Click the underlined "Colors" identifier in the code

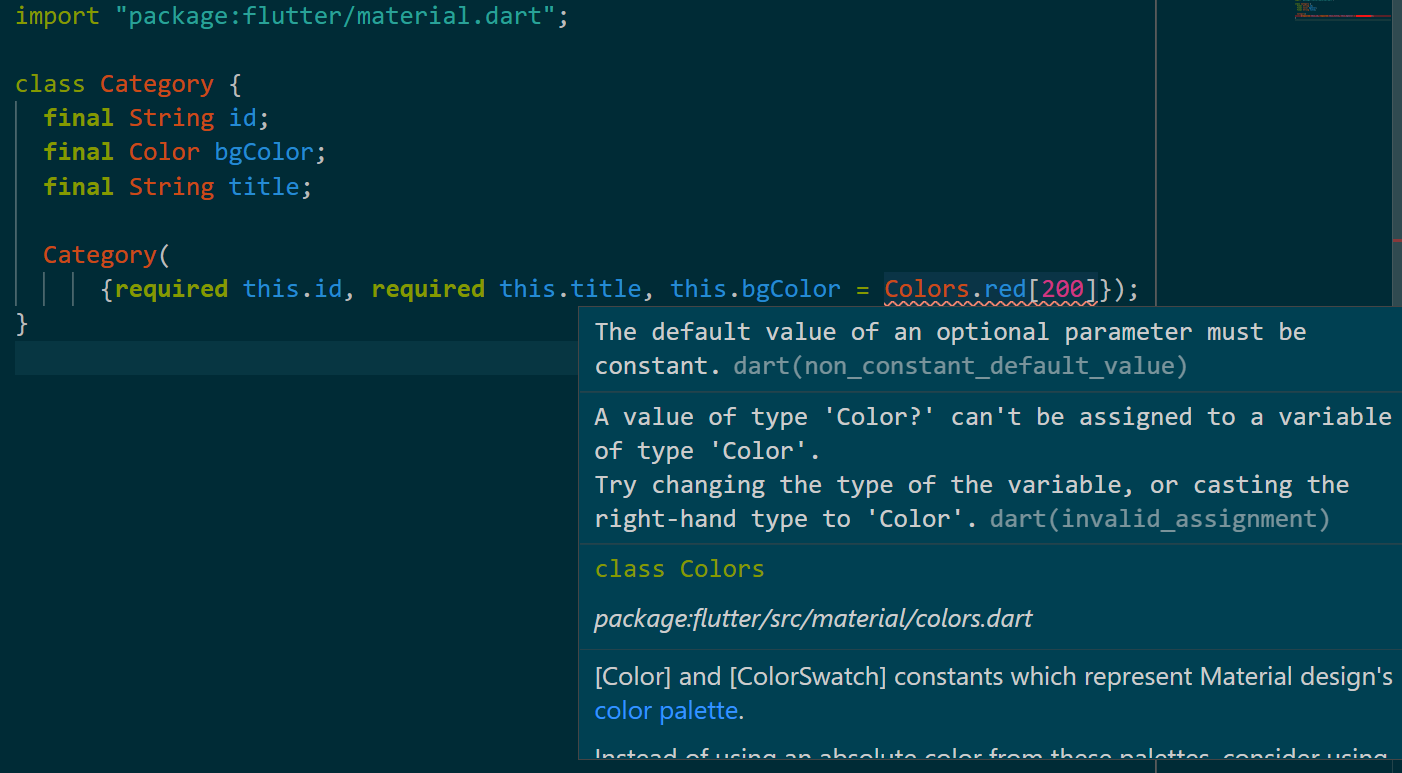pyautogui.click(x=926, y=290)
